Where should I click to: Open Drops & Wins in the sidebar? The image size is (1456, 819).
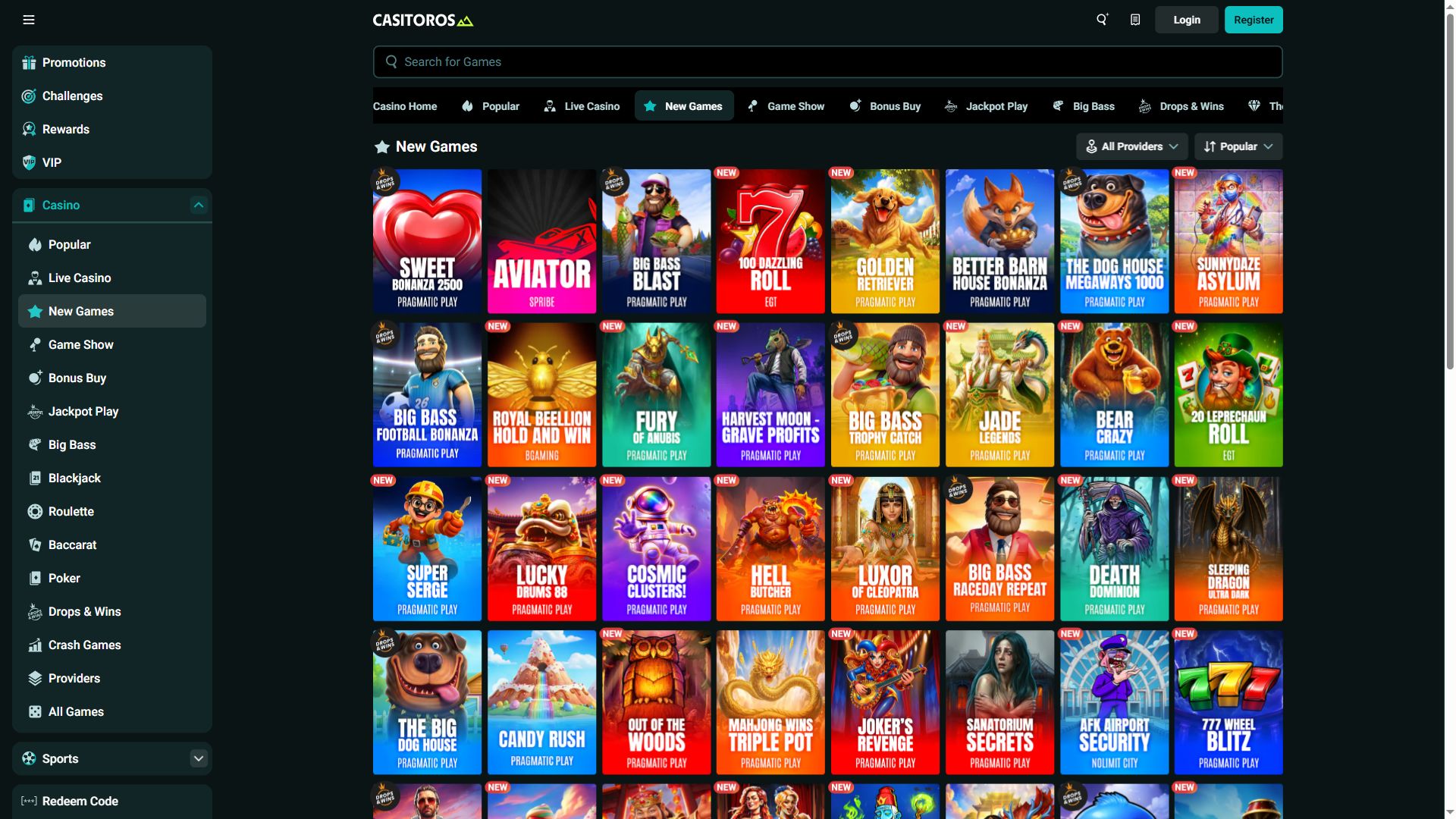(x=112, y=611)
